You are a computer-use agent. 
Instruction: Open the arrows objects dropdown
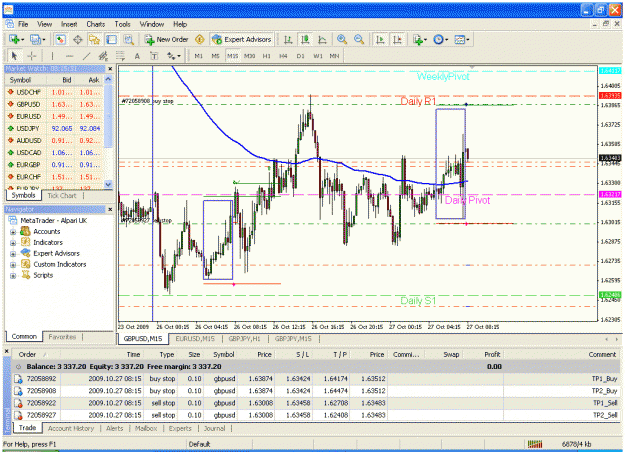[x=173, y=56]
